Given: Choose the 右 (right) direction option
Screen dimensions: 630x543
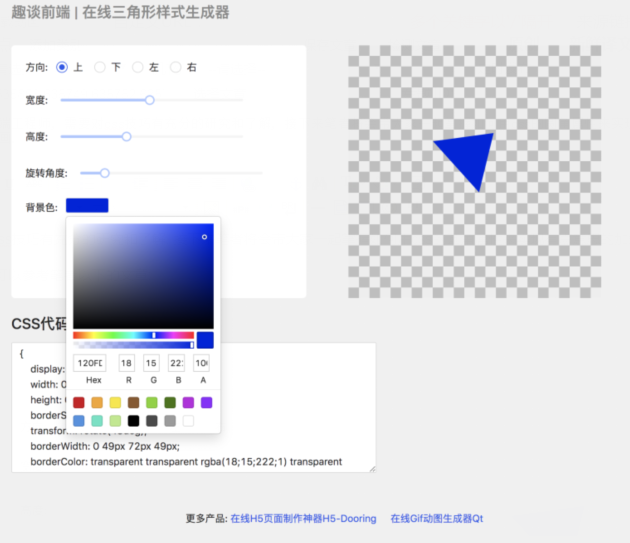Looking at the screenshot, I should click(x=175, y=67).
